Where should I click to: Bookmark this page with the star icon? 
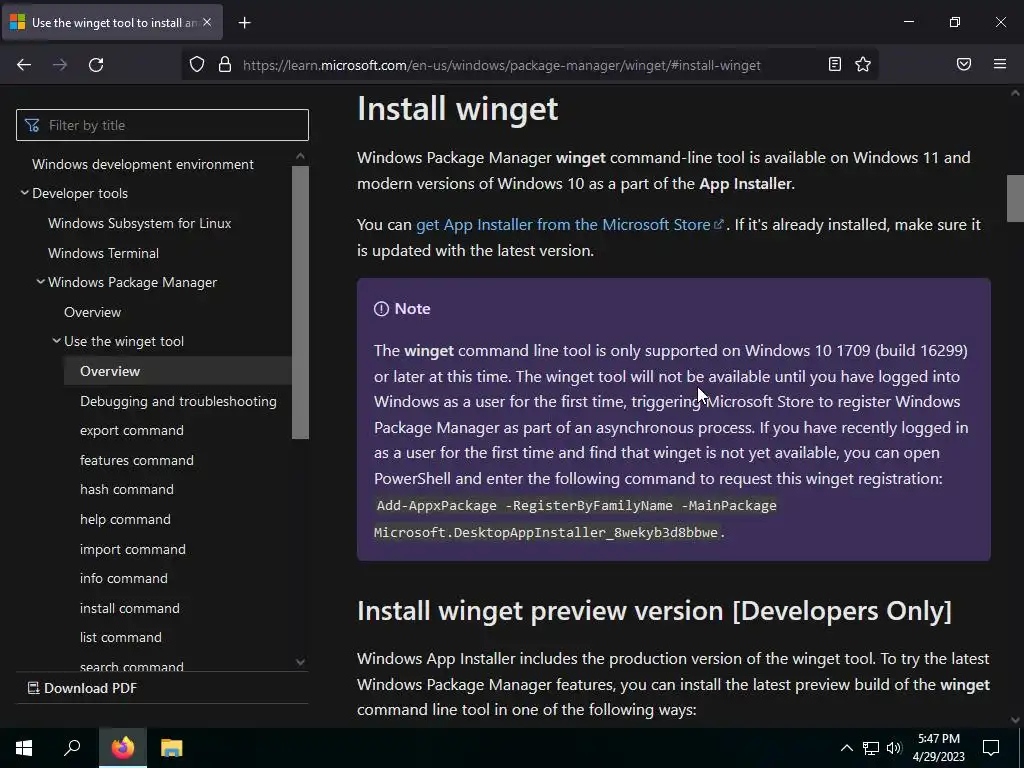point(863,64)
